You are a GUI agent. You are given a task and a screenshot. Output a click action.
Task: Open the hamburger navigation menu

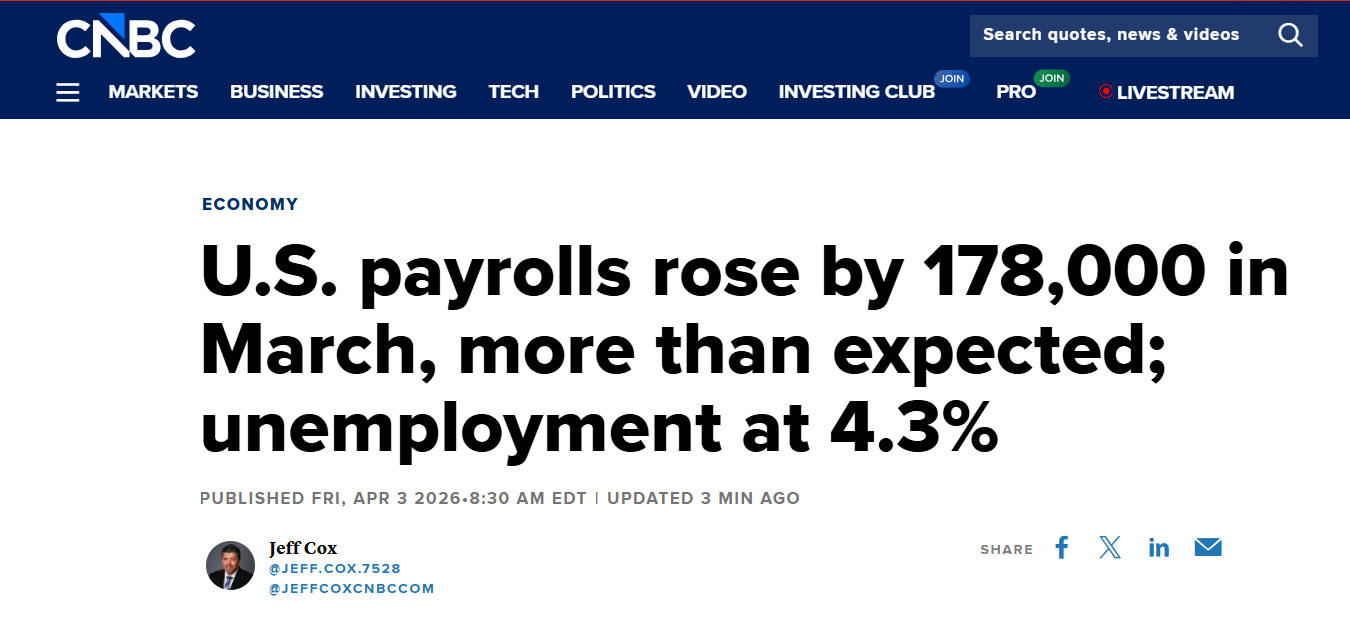(x=67, y=92)
